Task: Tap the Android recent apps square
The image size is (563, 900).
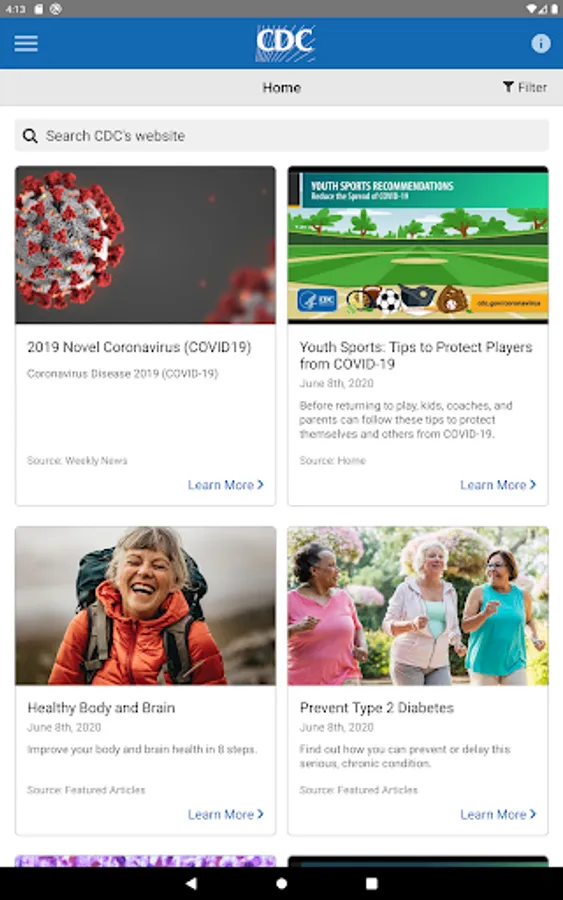Action: pos(372,883)
